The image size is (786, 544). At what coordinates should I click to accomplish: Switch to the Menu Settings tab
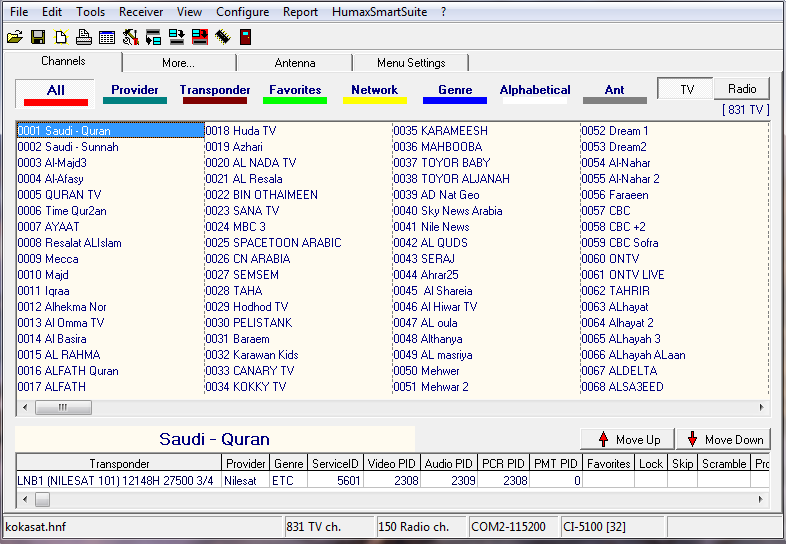pos(411,63)
